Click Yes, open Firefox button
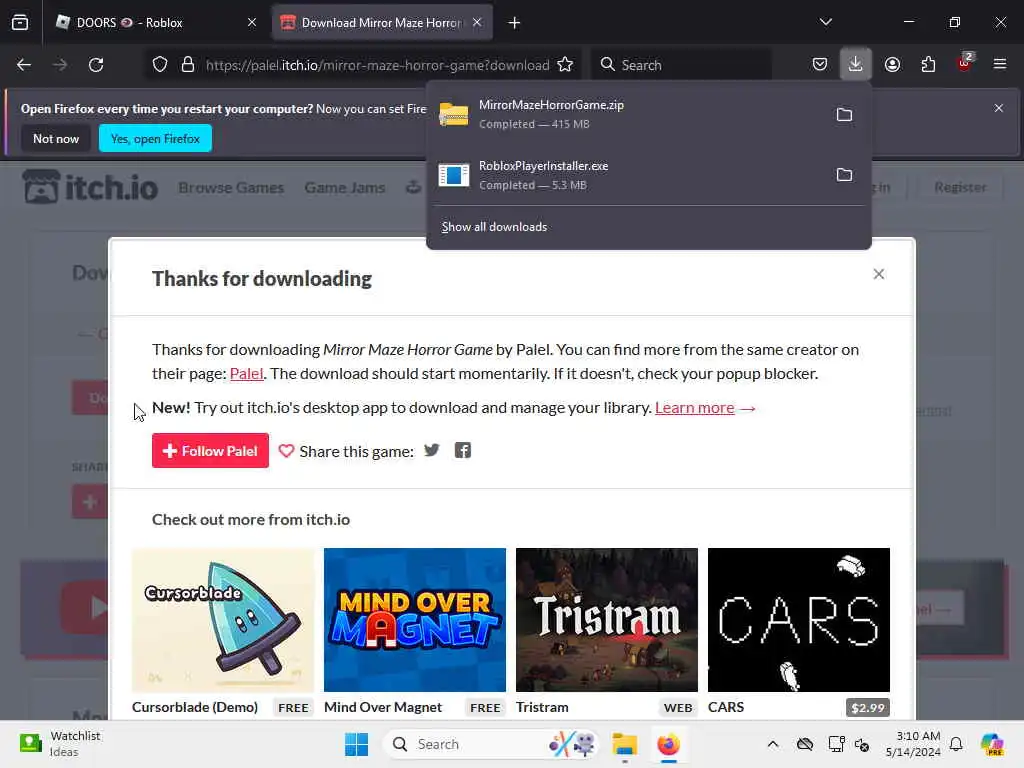Image resolution: width=1024 pixels, height=768 pixels. (155, 138)
